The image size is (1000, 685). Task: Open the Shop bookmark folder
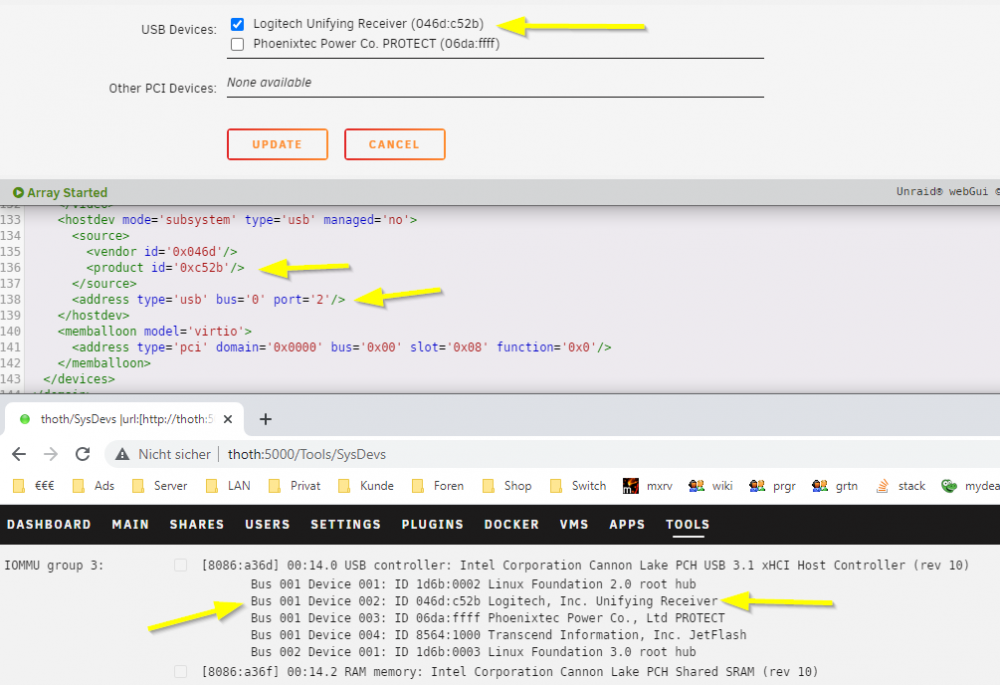[x=507, y=486]
